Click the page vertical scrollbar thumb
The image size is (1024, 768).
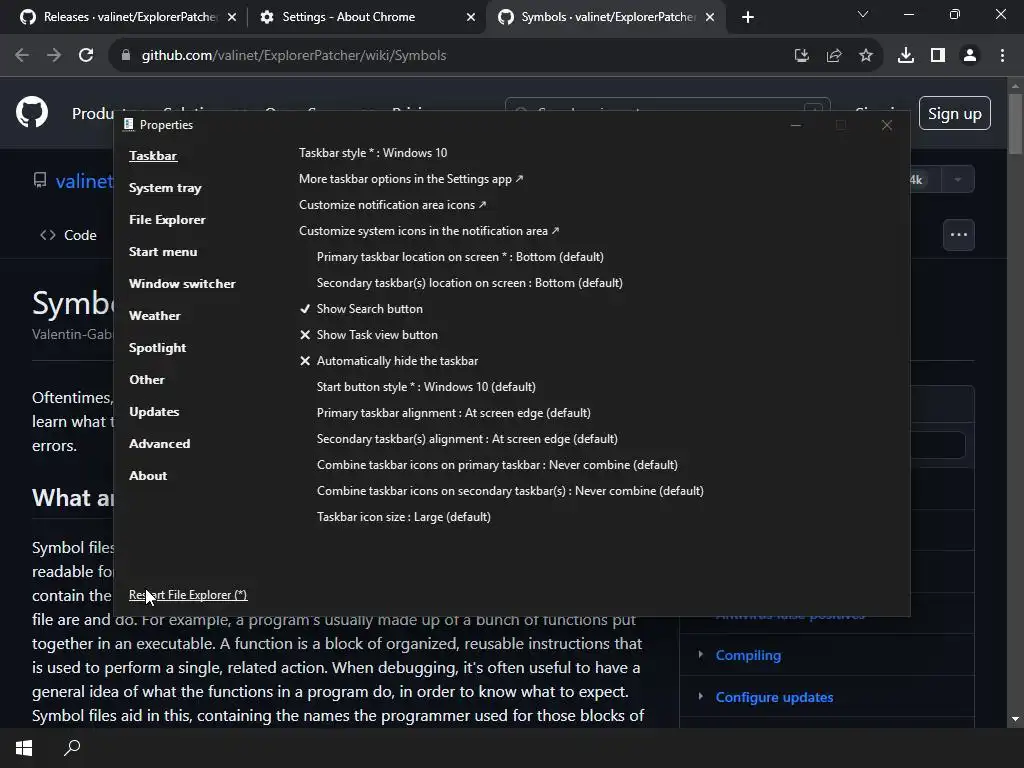tap(1015, 124)
